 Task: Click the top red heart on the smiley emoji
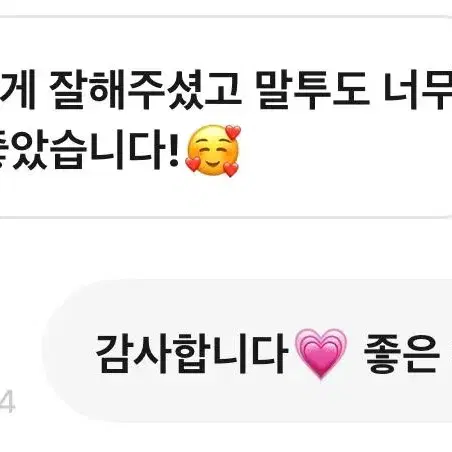(x=233, y=132)
